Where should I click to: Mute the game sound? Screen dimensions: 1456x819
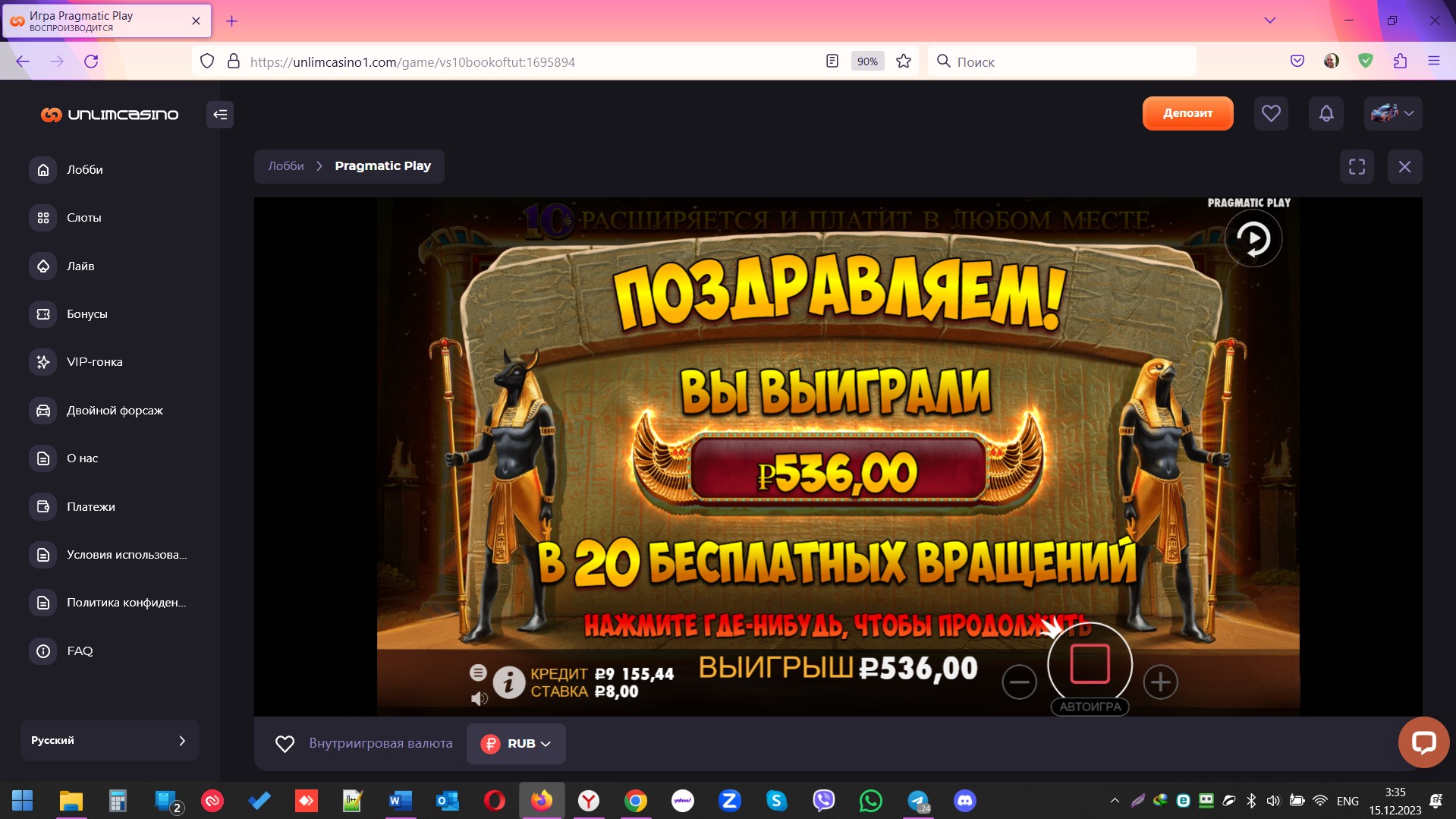pos(479,698)
